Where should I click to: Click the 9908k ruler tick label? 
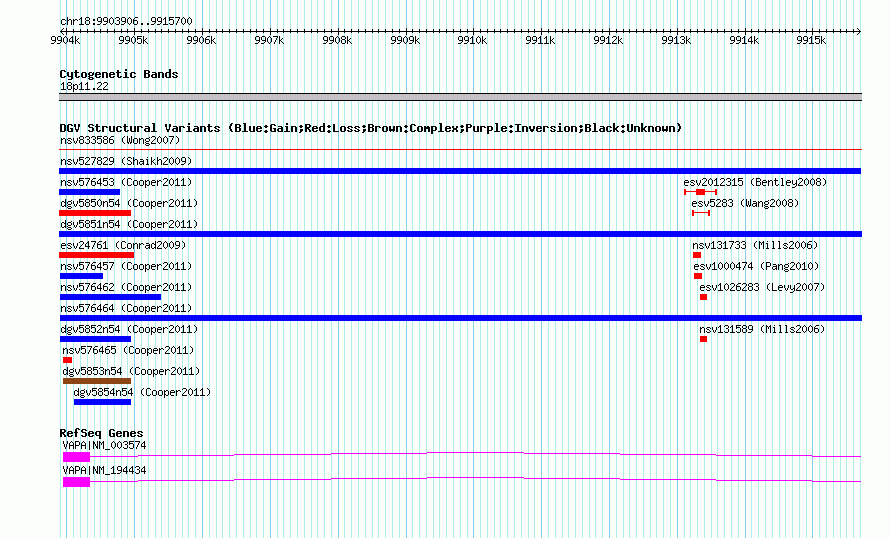(x=337, y=40)
